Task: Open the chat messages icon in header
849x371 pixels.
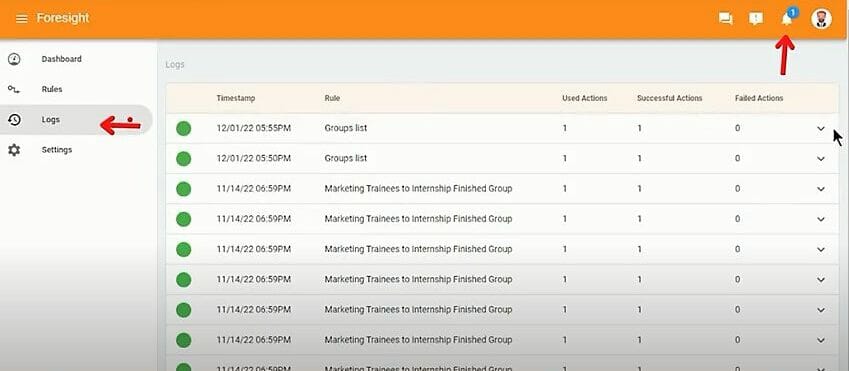Action: coord(726,19)
